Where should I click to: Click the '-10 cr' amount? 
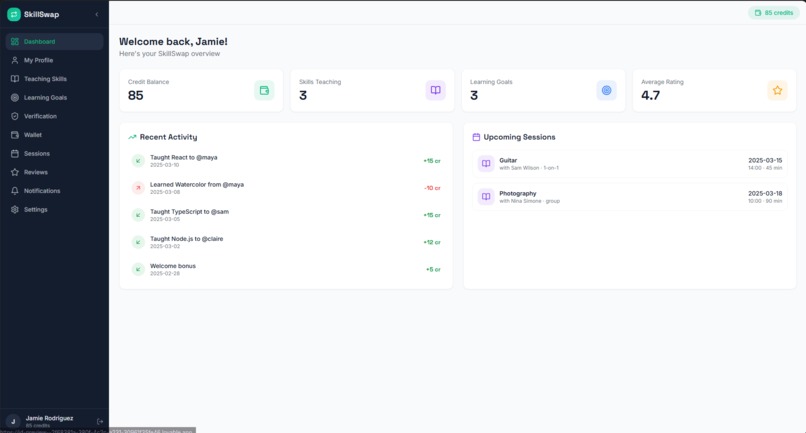coord(432,188)
